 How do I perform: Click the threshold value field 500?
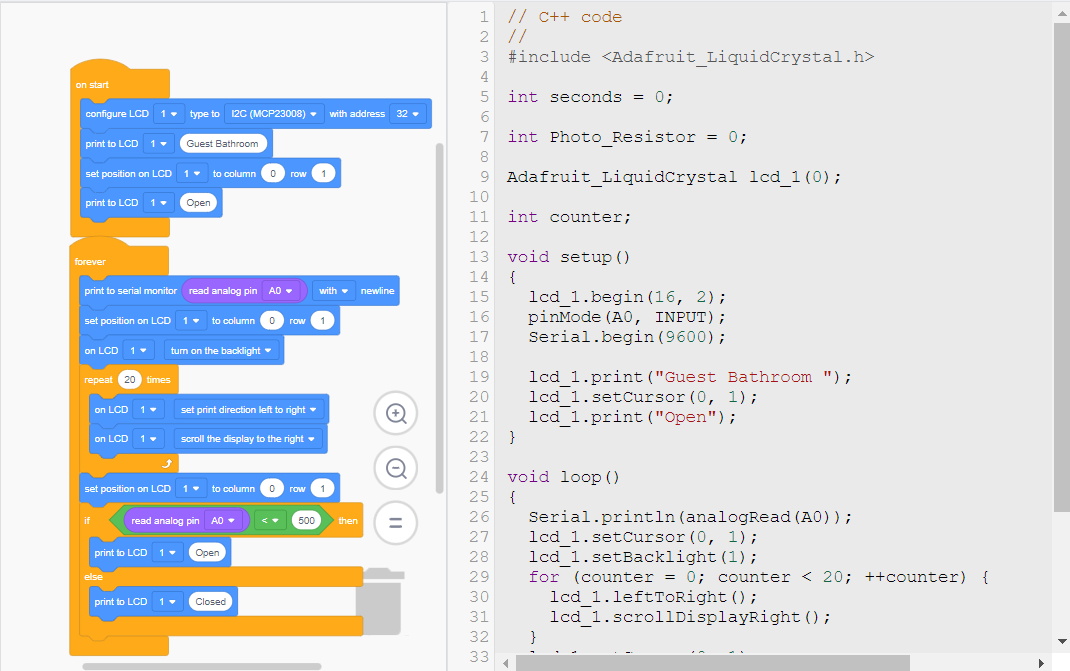tap(306, 521)
